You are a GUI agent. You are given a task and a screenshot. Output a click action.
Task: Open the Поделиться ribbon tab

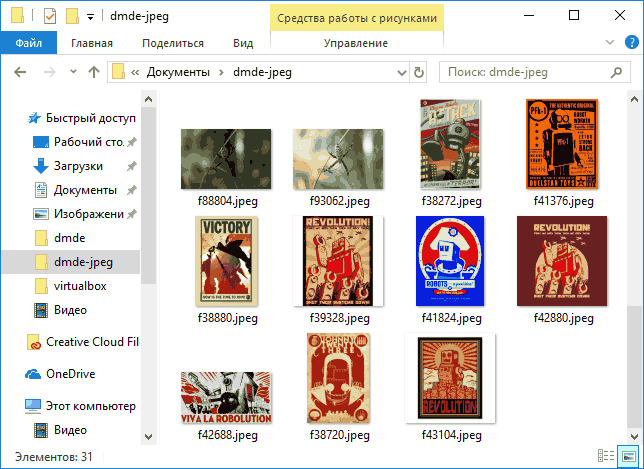point(173,43)
